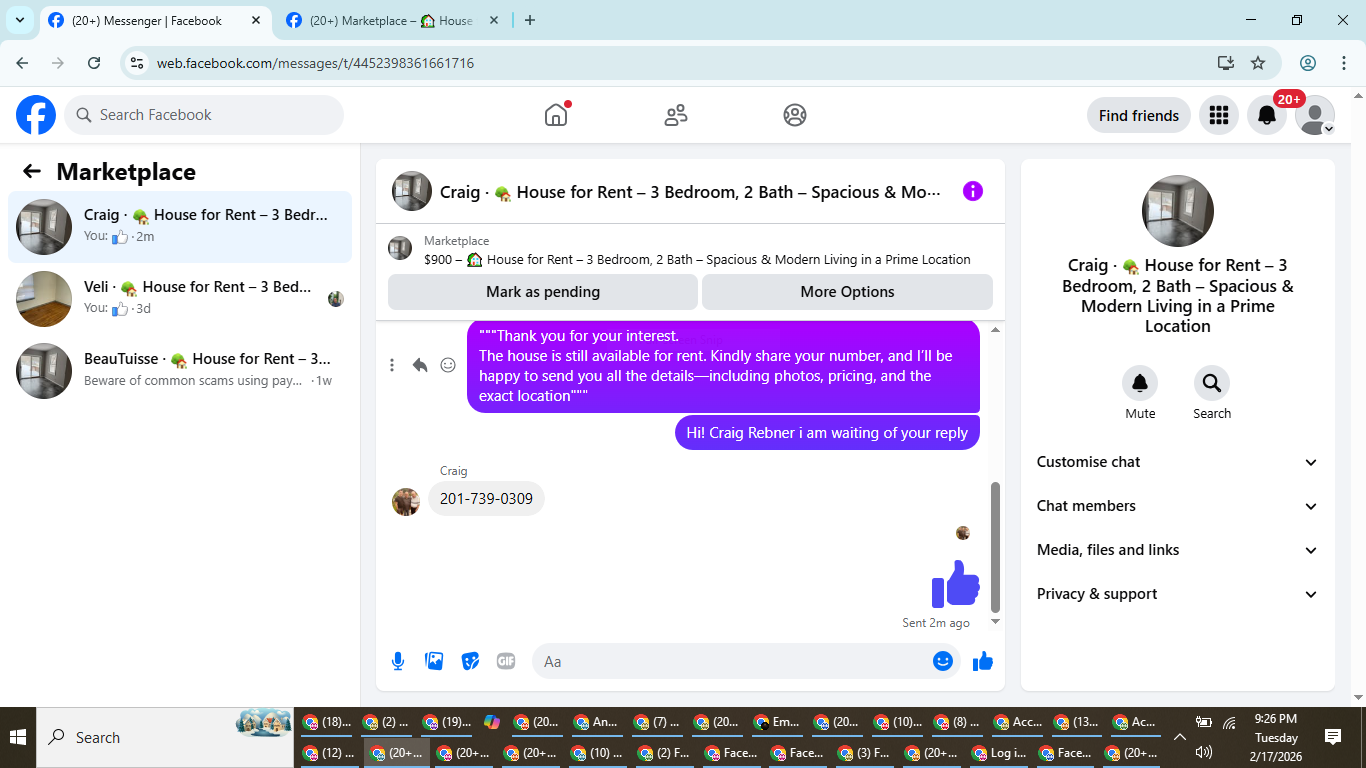Image resolution: width=1366 pixels, height=768 pixels.
Task: Open the Windows notification center
Action: click(1333, 737)
